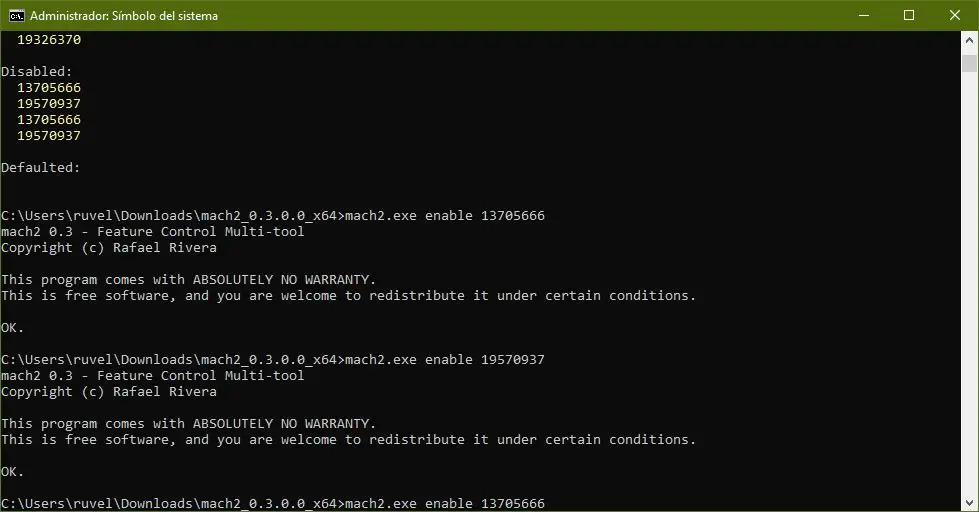Click the title text 'Administrador: Símbolo del sistema'
The height and width of the screenshot is (512, 979).
coord(124,16)
